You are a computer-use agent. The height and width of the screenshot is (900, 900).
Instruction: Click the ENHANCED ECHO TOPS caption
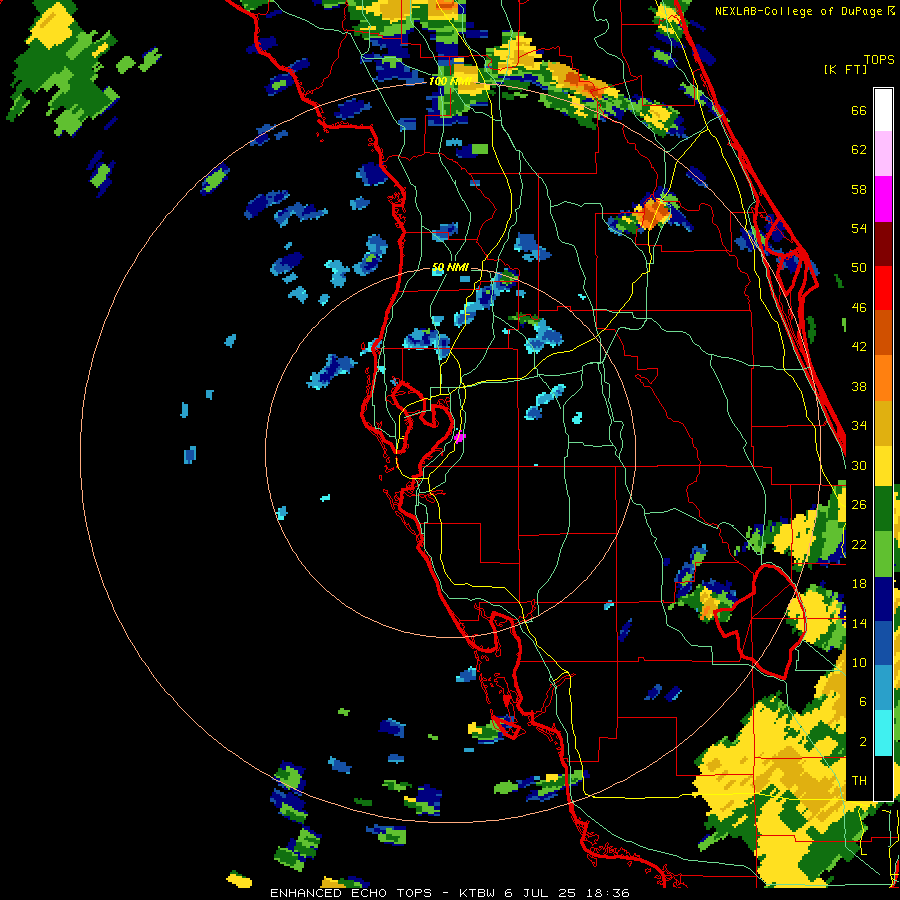pyautogui.click(x=350, y=893)
